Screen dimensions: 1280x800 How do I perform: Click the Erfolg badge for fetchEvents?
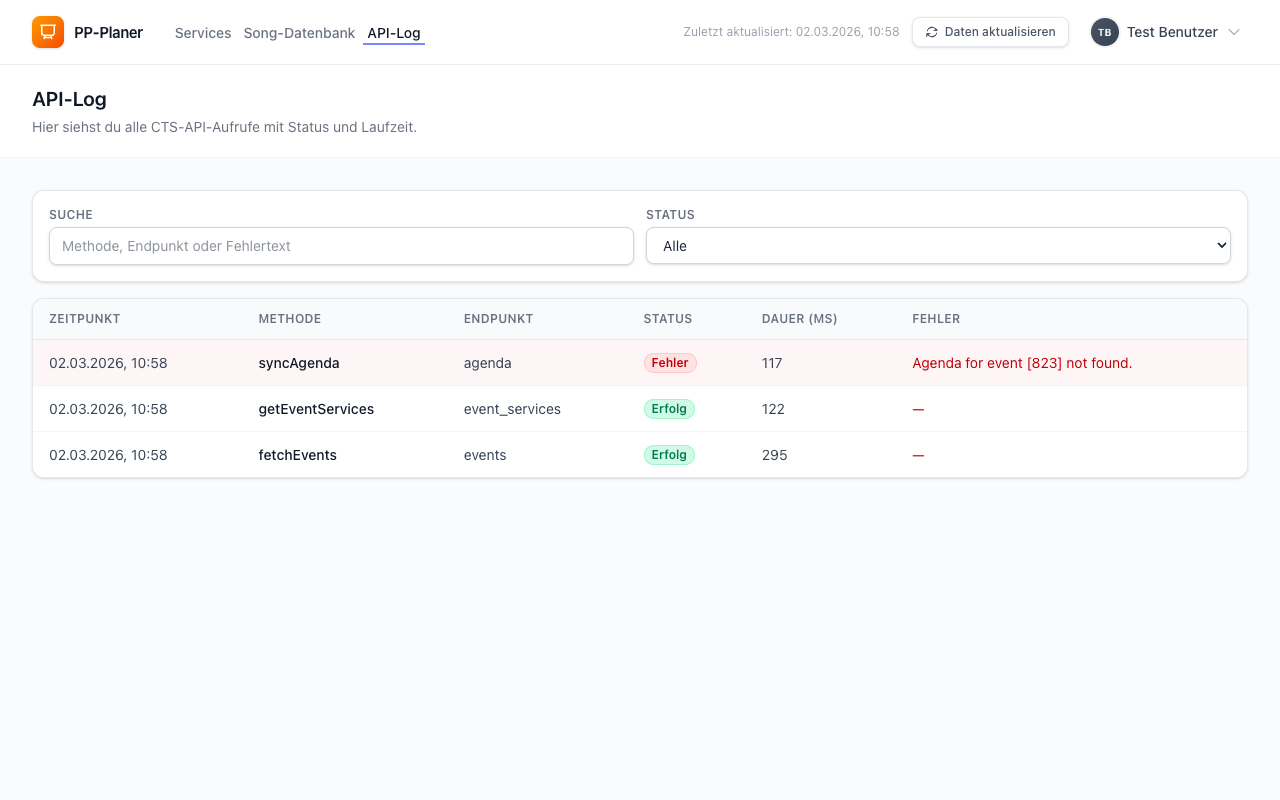pos(669,455)
